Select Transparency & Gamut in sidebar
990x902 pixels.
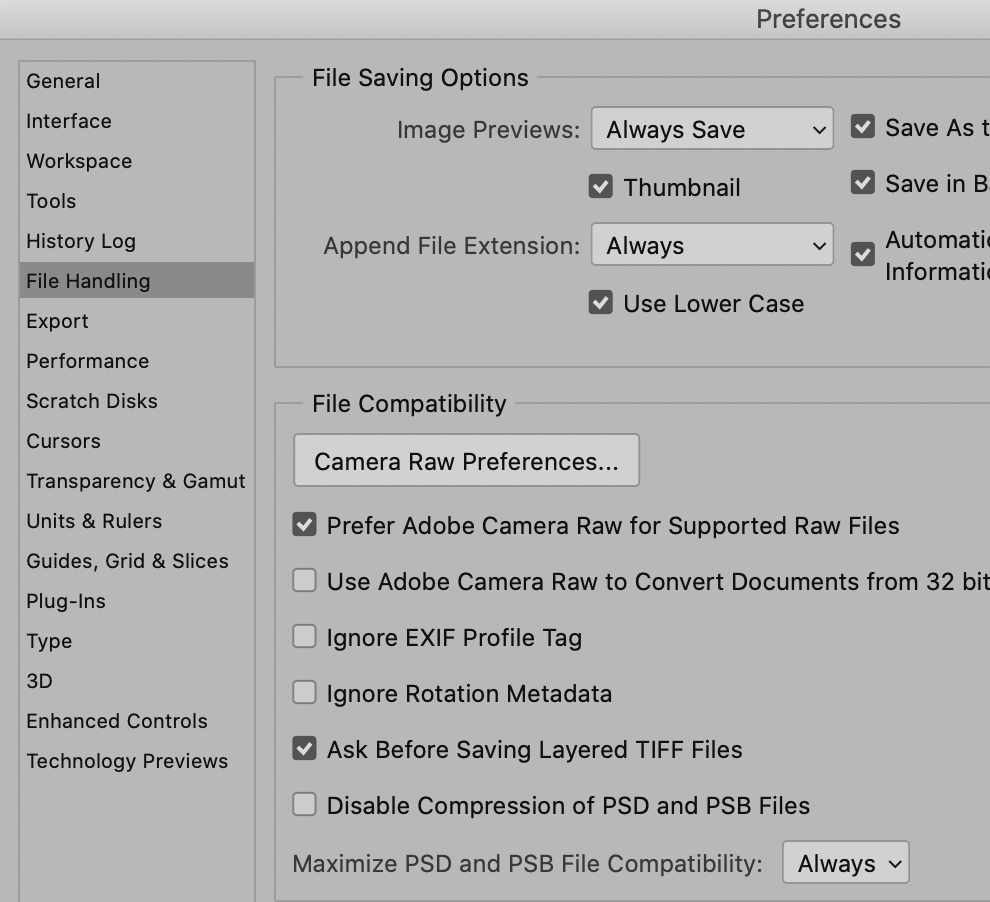point(136,481)
